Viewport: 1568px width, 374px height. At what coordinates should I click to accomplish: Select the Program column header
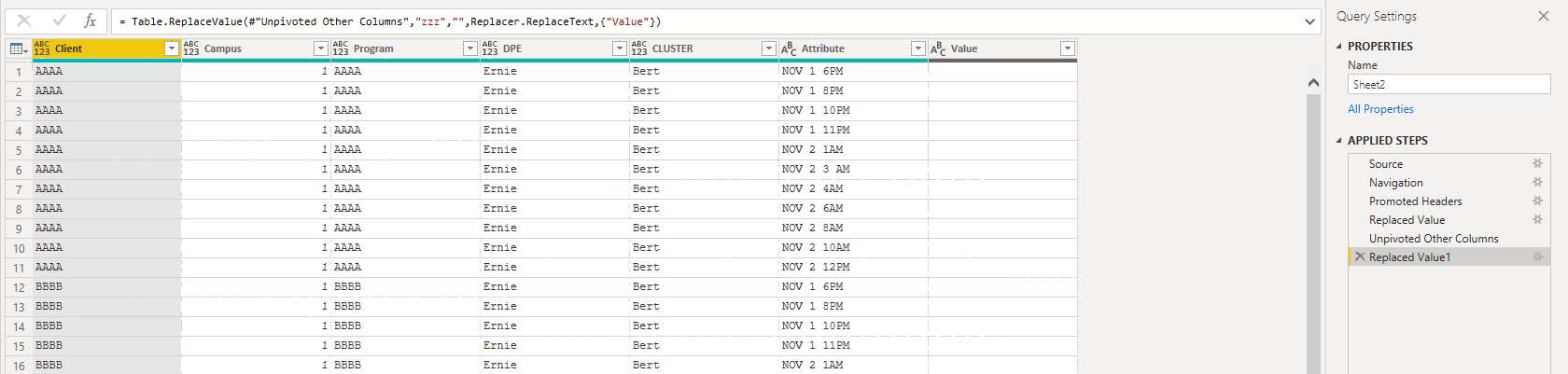pyautogui.click(x=405, y=48)
